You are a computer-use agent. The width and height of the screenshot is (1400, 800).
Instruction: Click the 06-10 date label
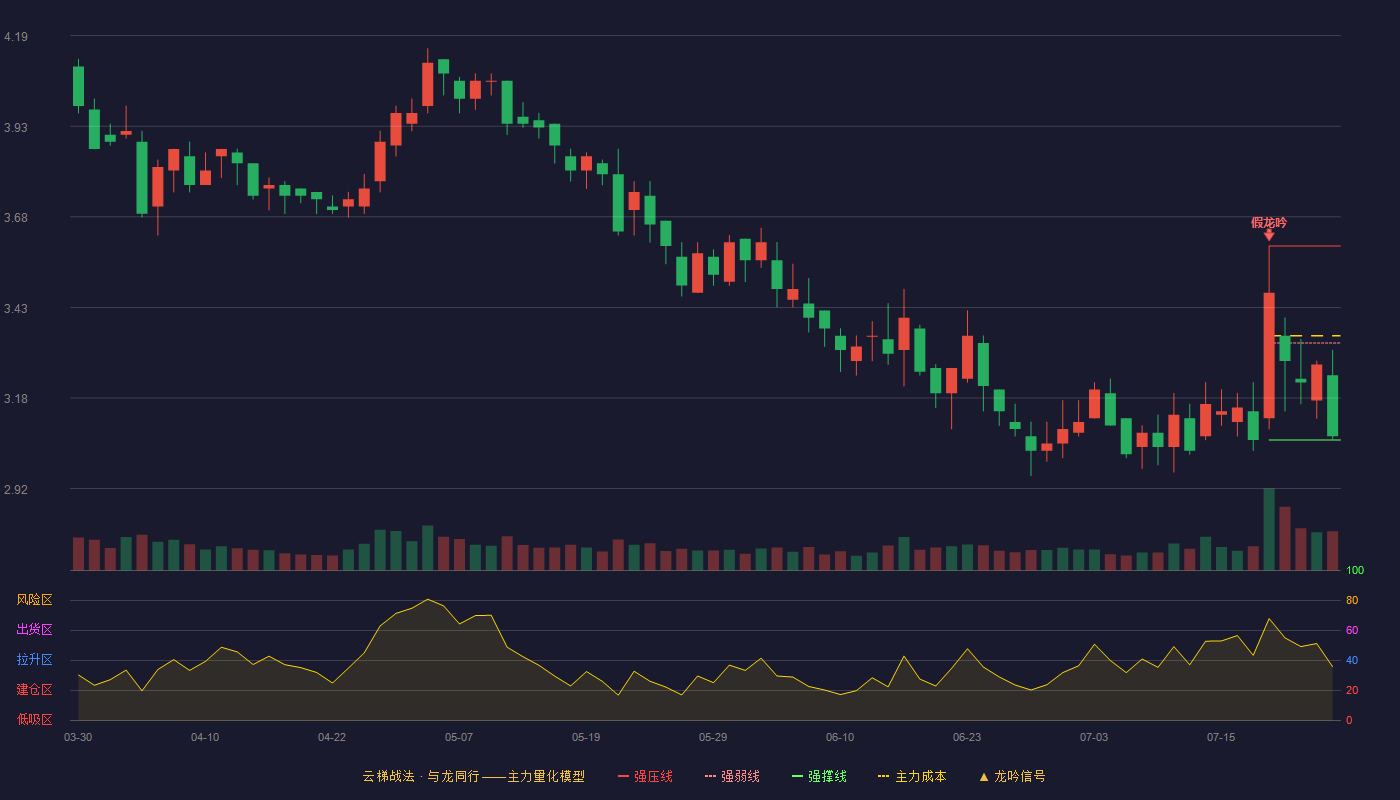click(840, 737)
